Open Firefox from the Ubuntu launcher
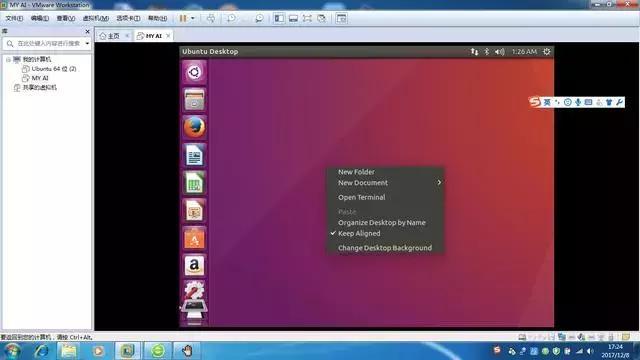Image resolution: width=640 pixels, height=360 pixels. pos(194,127)
